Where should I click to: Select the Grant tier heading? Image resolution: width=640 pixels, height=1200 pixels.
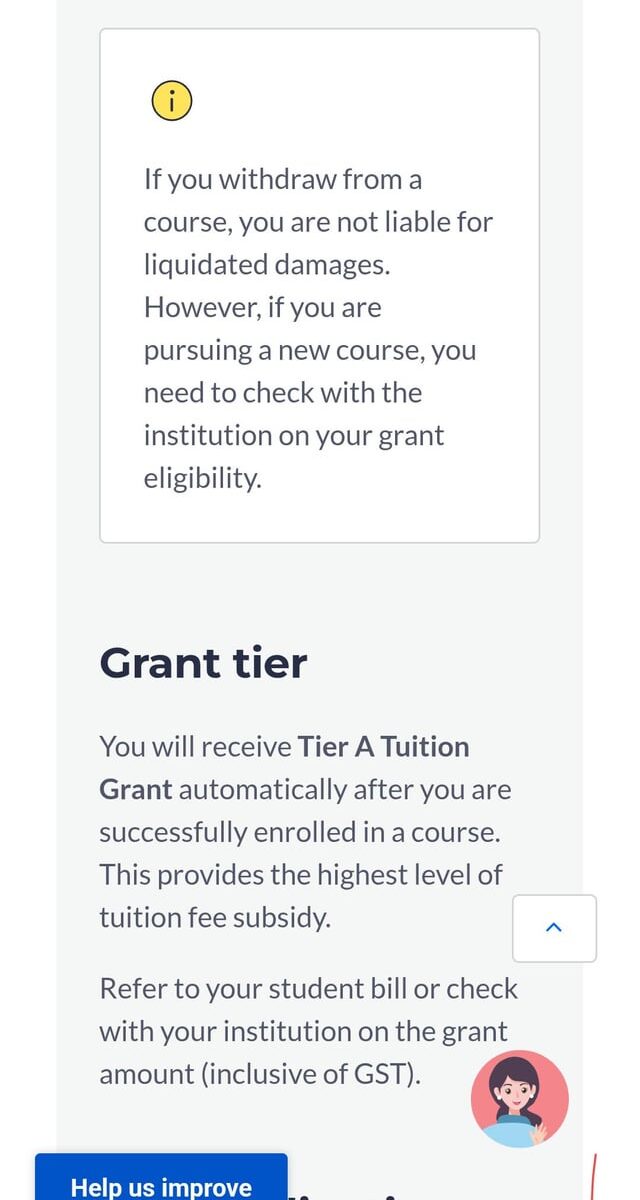203,663
